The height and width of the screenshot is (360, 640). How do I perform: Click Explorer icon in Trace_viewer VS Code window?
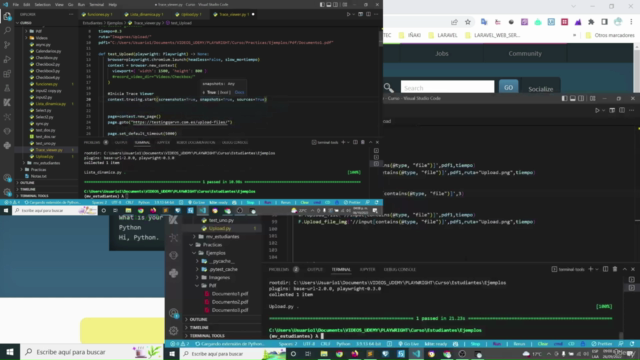point(7,16)
